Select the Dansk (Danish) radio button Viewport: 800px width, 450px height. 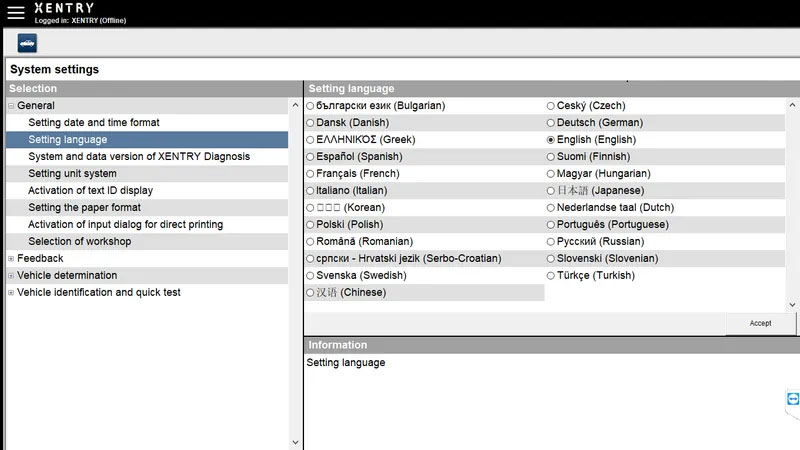310,123
